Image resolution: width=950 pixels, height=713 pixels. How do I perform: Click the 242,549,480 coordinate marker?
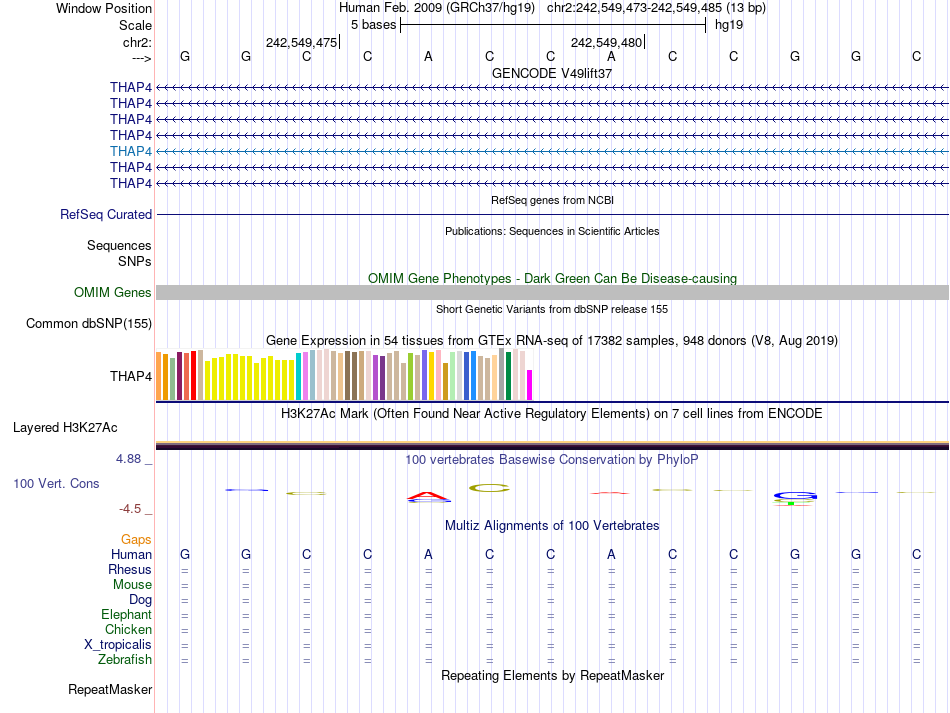pos(606,42)
